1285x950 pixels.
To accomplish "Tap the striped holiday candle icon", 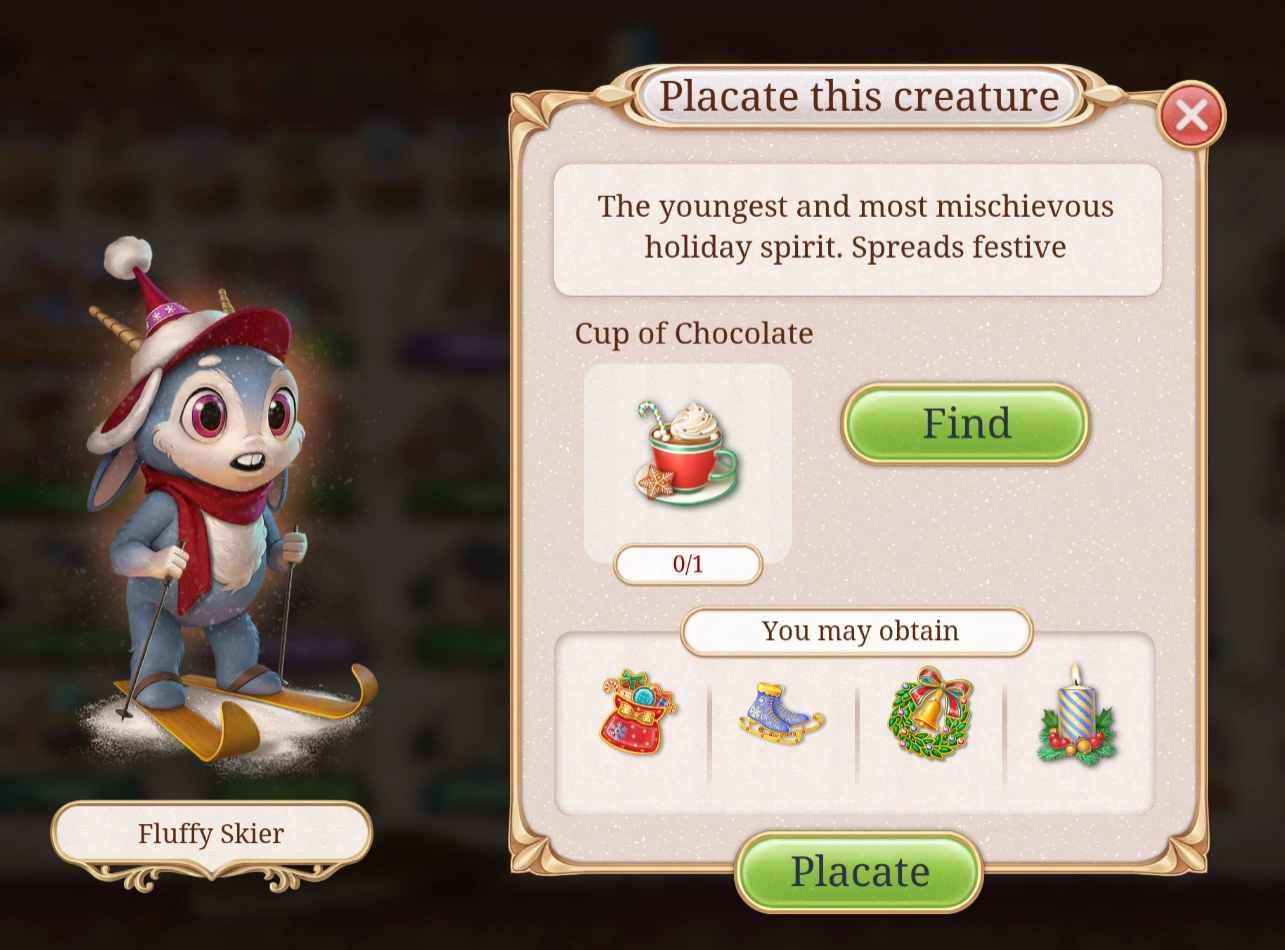I will click(1076, 715).
